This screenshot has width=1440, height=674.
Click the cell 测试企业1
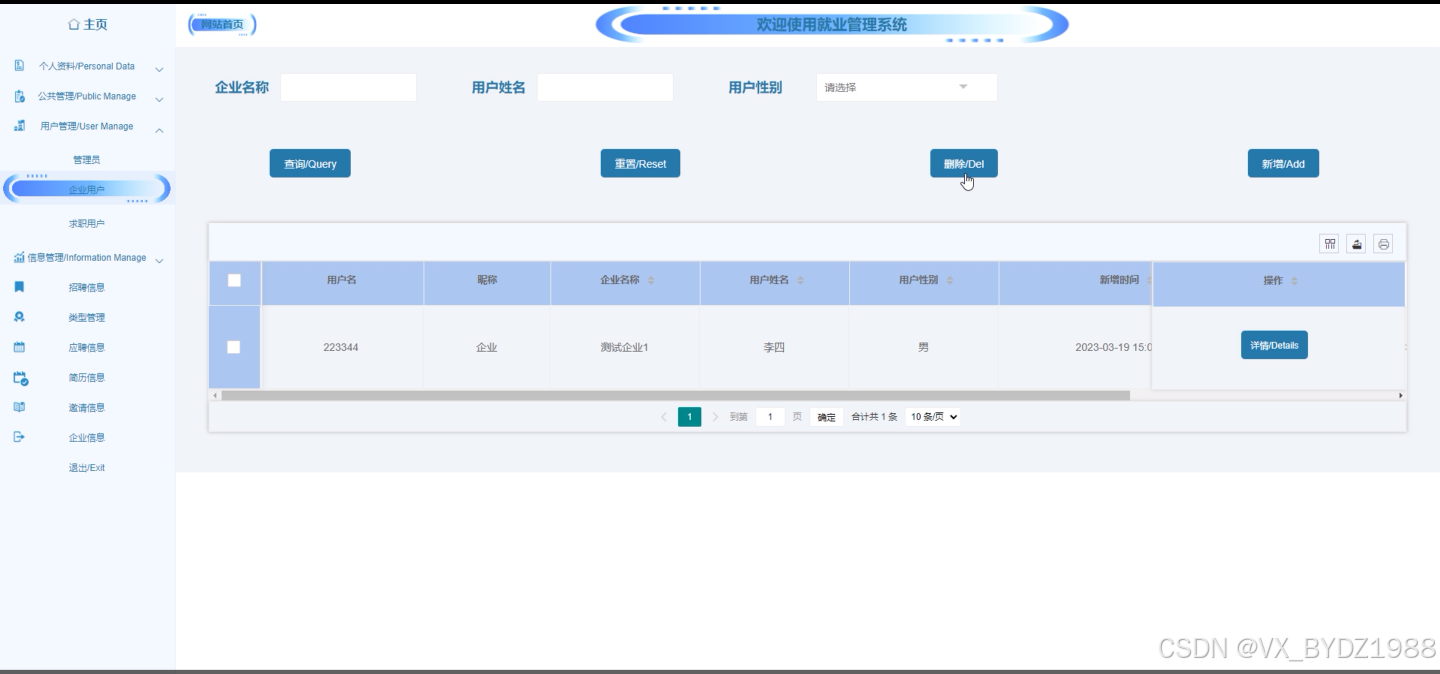coord(625,347)
